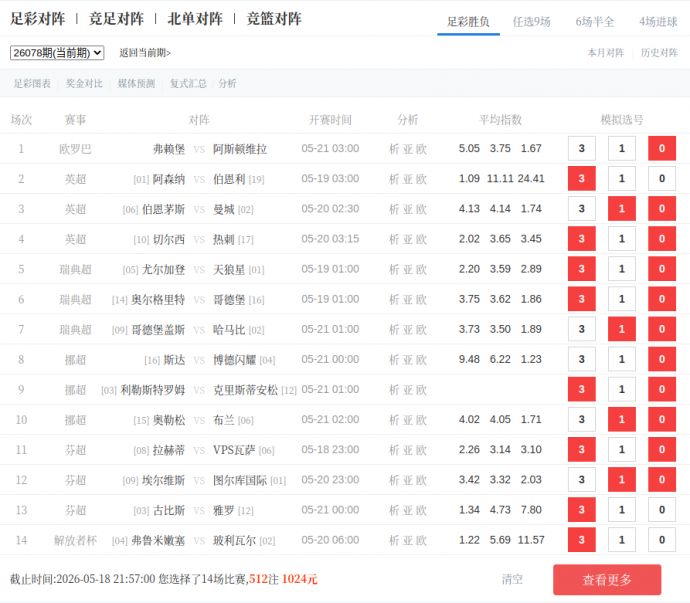690x603 pixels.
Task: Click the 返回当前期 link
Action: pos(145,53)
